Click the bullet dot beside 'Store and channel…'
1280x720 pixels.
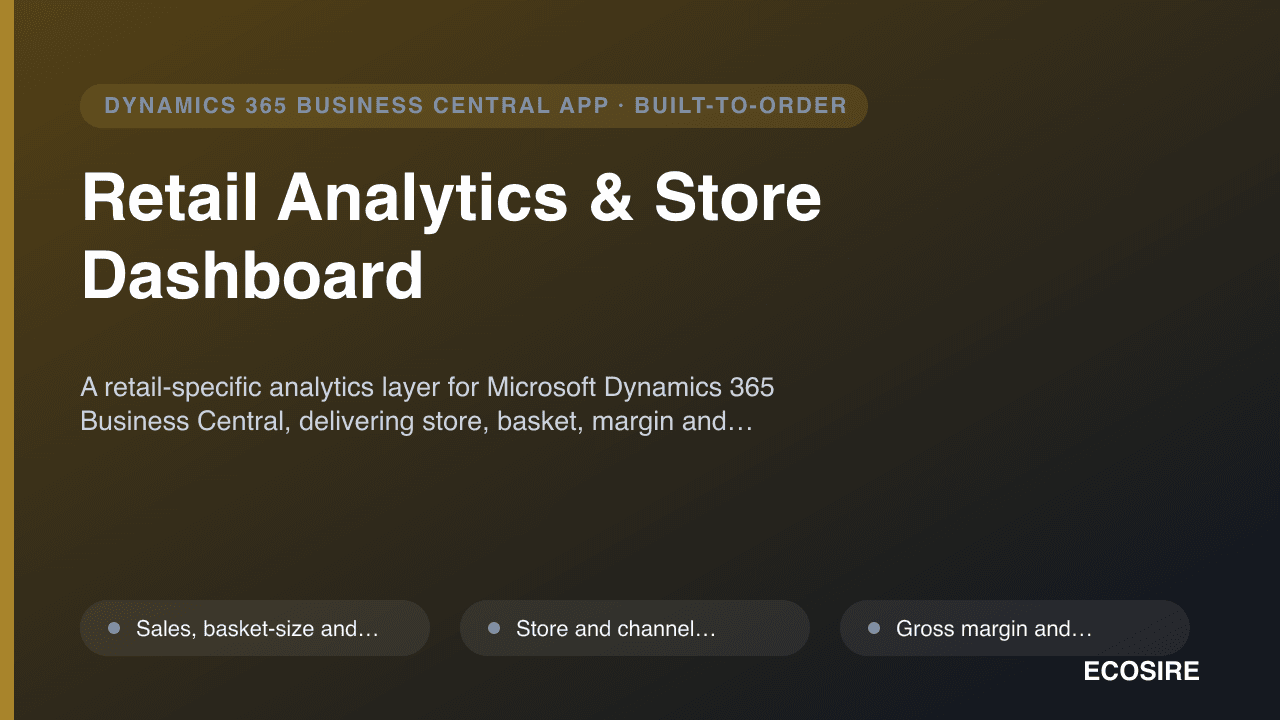point(494,628)
